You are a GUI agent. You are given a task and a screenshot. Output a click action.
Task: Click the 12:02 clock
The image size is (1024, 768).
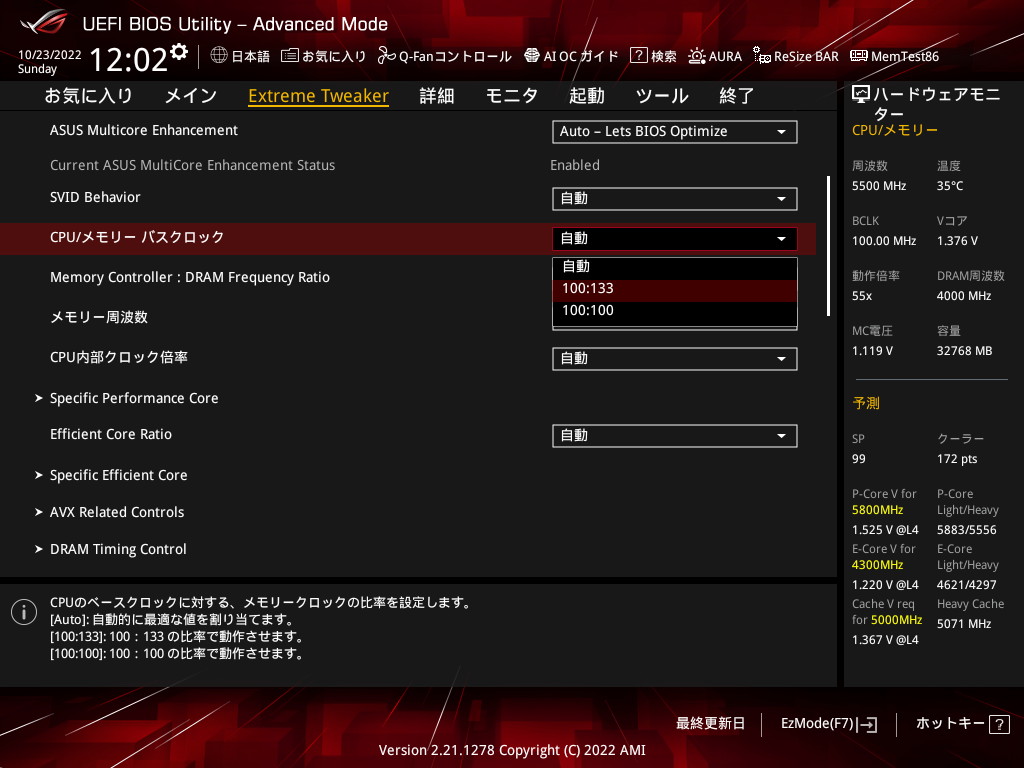tap(128, 59)
